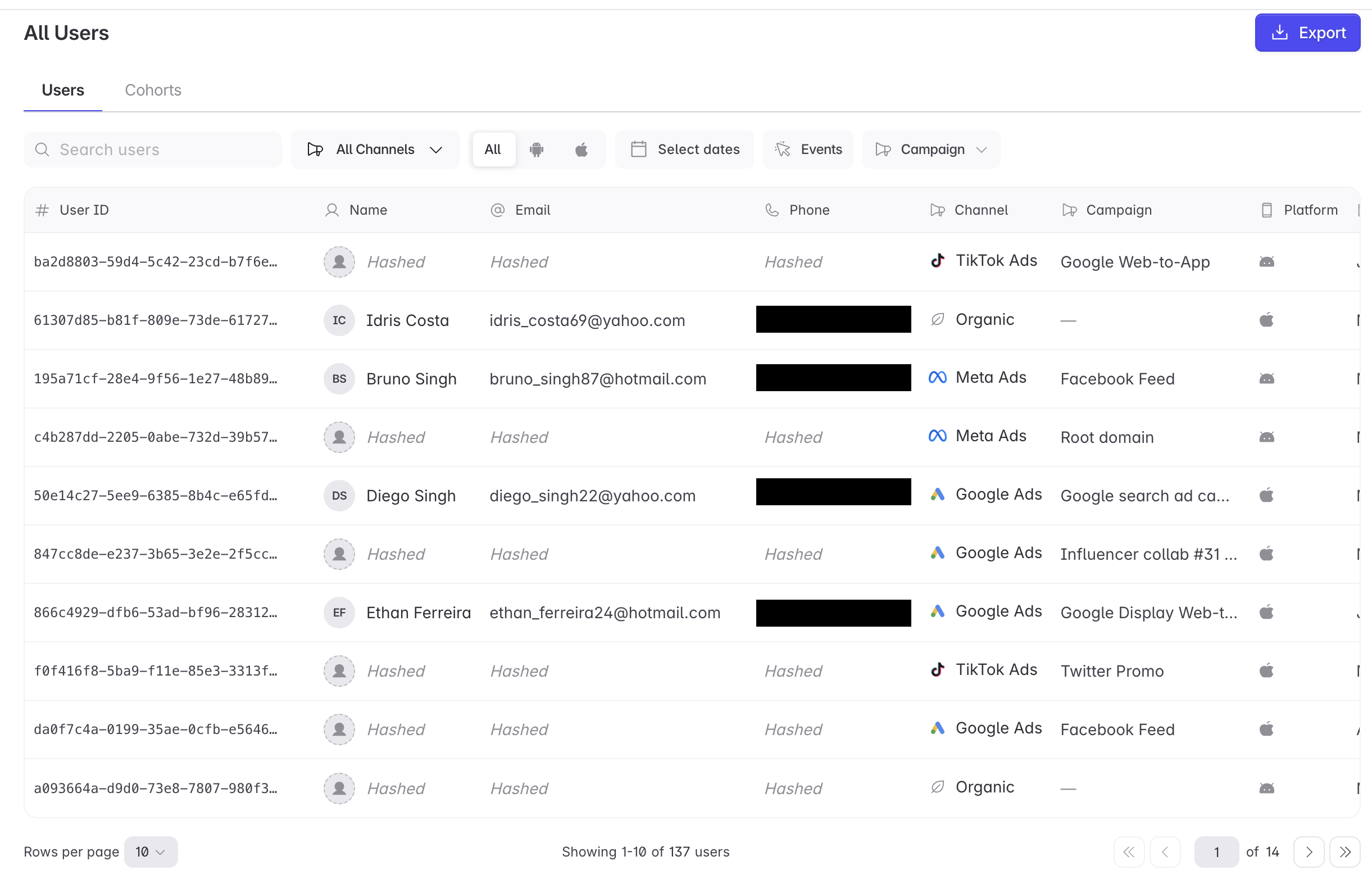This screenshot has height=879, width=1372.
Task: Click Apple platform icon in Idris Costa row
Action: tap(1266, 320)
